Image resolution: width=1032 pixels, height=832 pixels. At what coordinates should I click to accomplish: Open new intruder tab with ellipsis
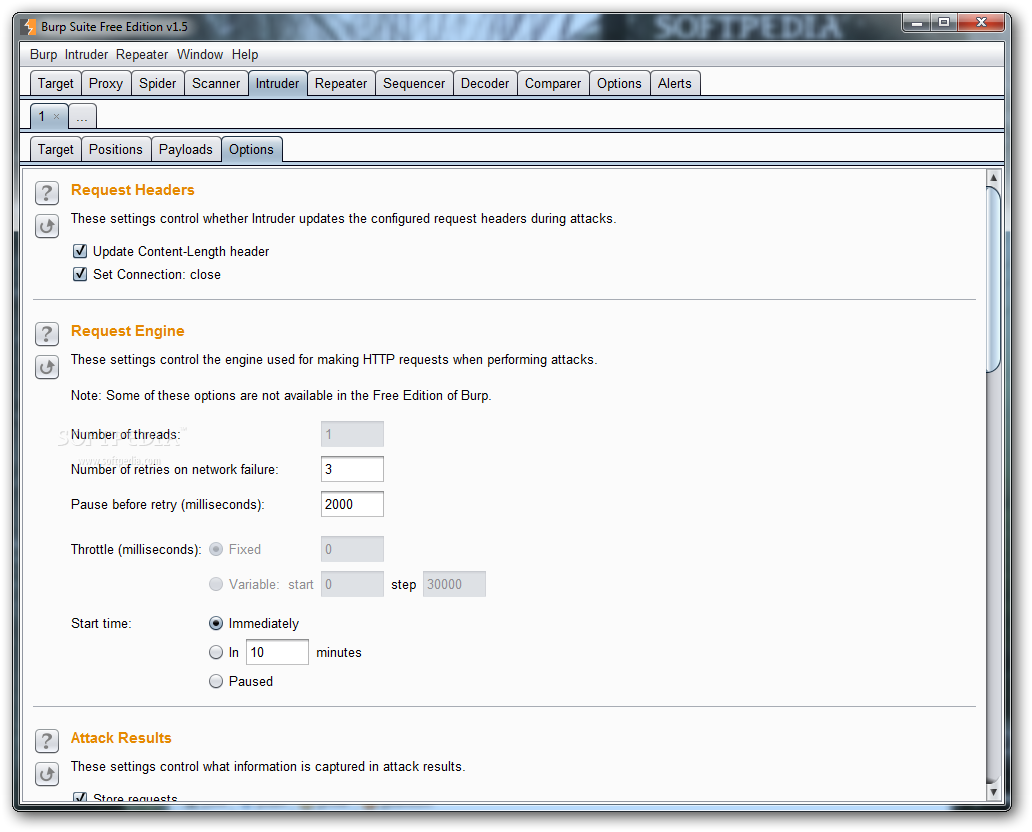pyautogui.click(x=82, y=117)
